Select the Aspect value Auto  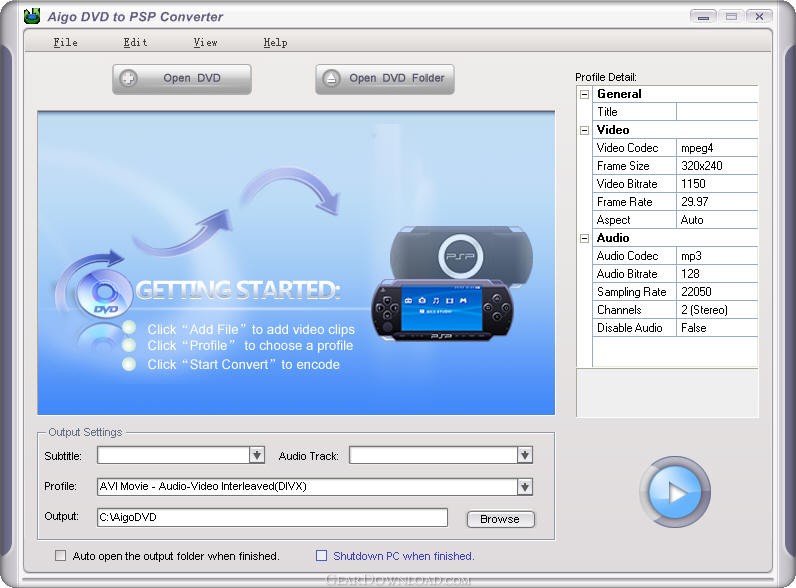pos(717,220)
